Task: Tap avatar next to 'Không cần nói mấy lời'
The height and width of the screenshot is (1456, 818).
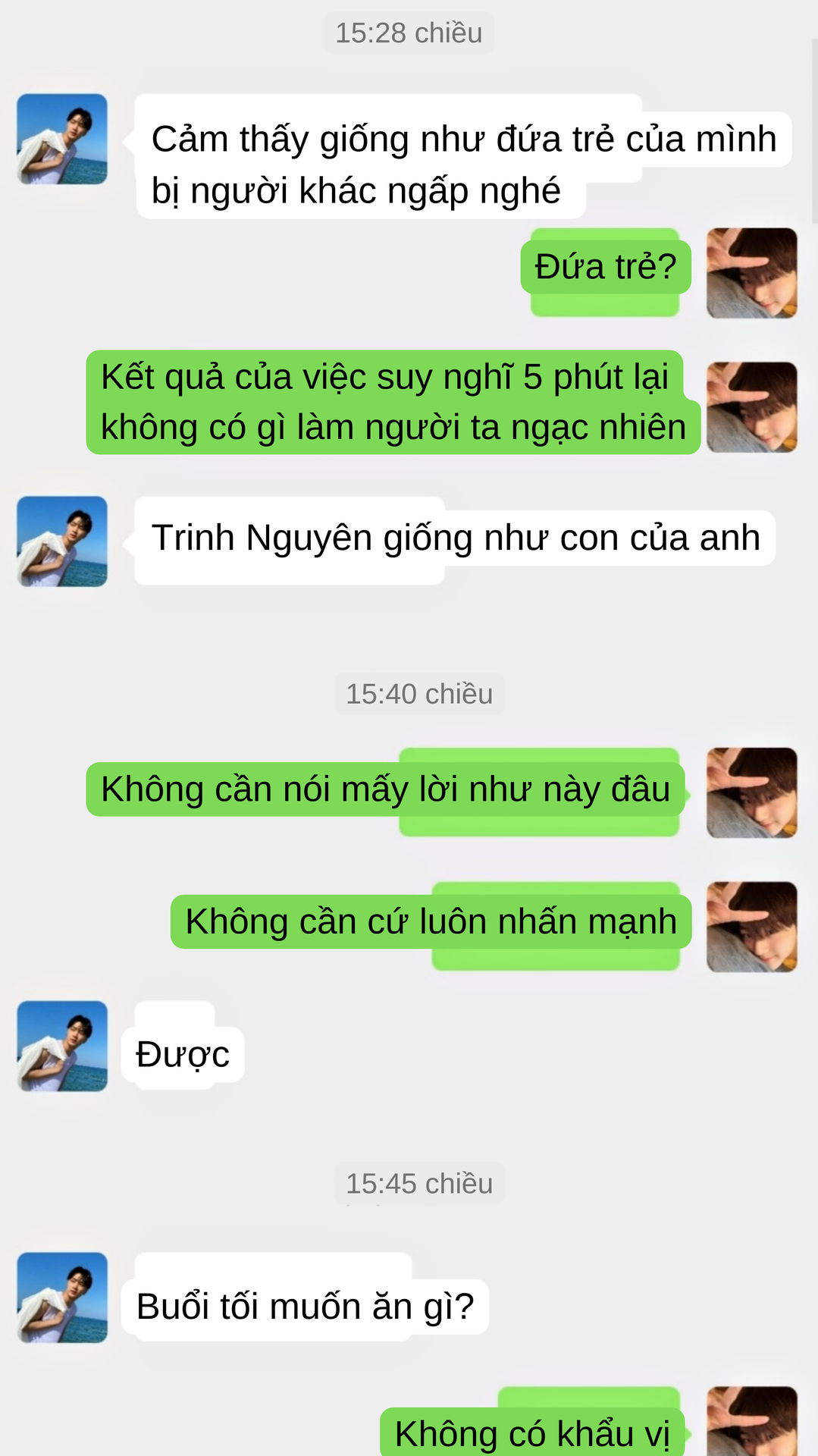Action: (x=752, y=792)
